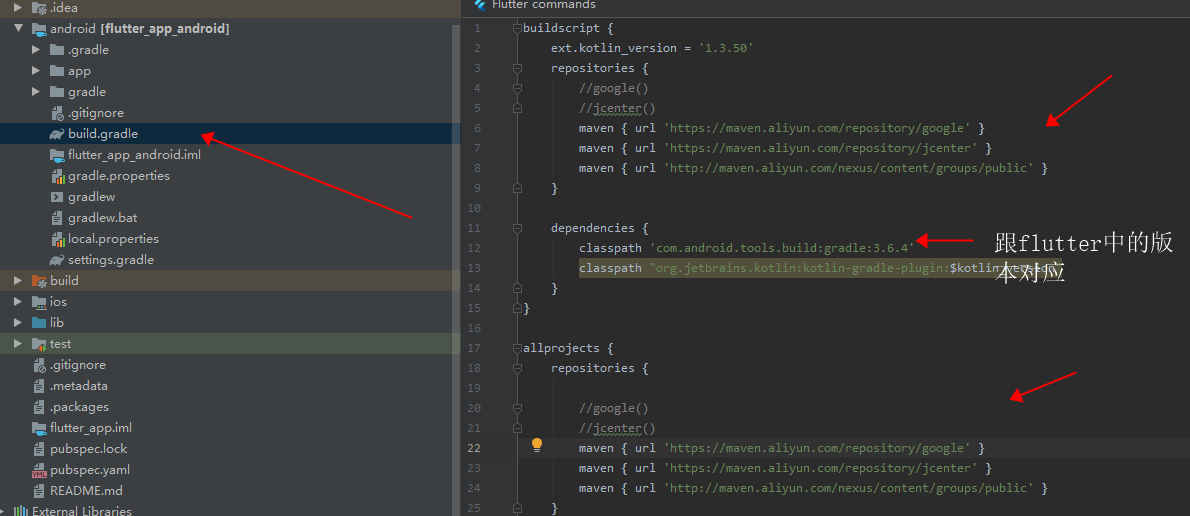
Task: Click the .gradle folder icon
Action: (56, 50)
